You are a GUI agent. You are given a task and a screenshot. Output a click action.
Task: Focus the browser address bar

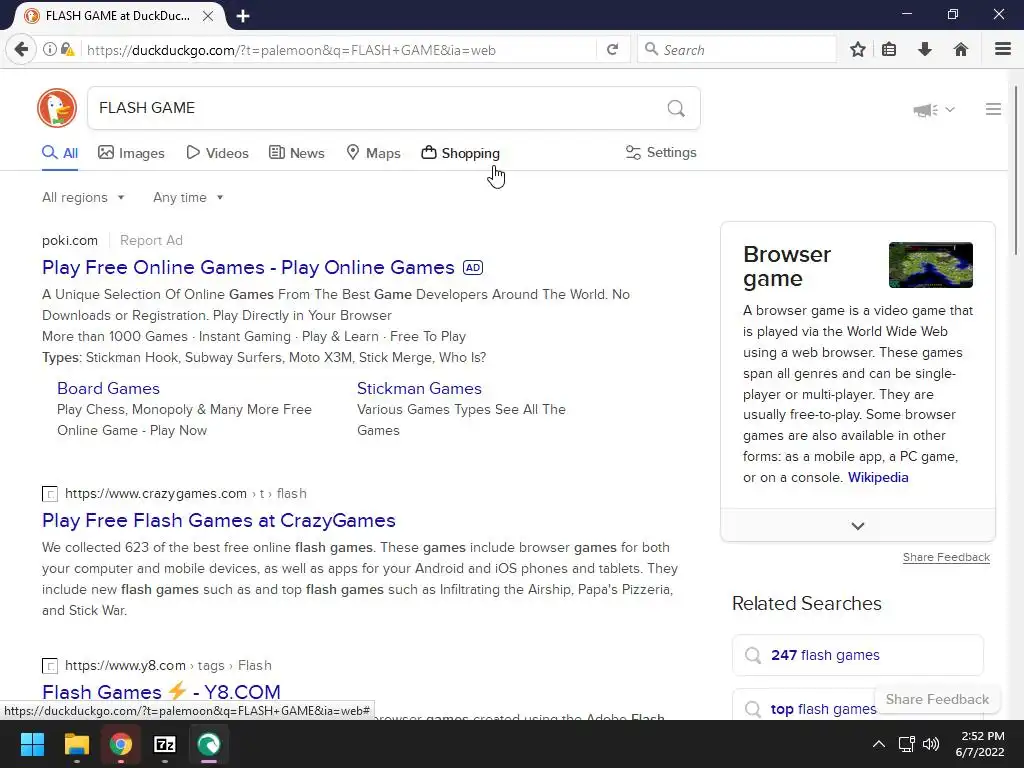tap(340, 50)
